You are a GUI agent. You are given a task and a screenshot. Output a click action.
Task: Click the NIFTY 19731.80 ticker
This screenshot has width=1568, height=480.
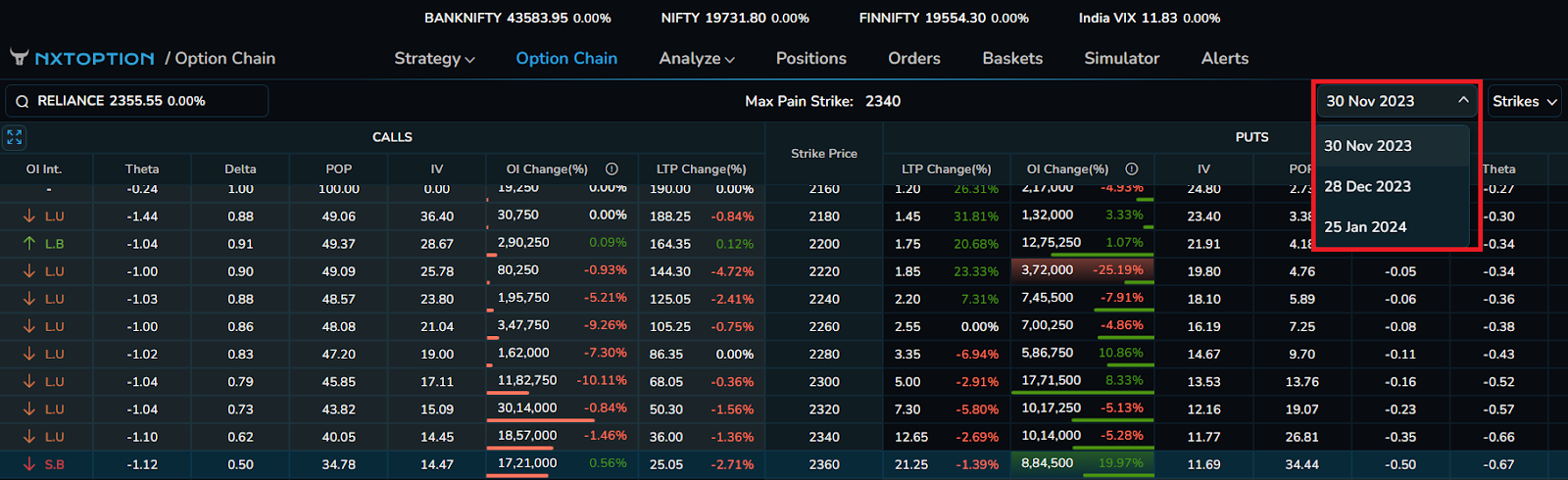pos(735,18)
